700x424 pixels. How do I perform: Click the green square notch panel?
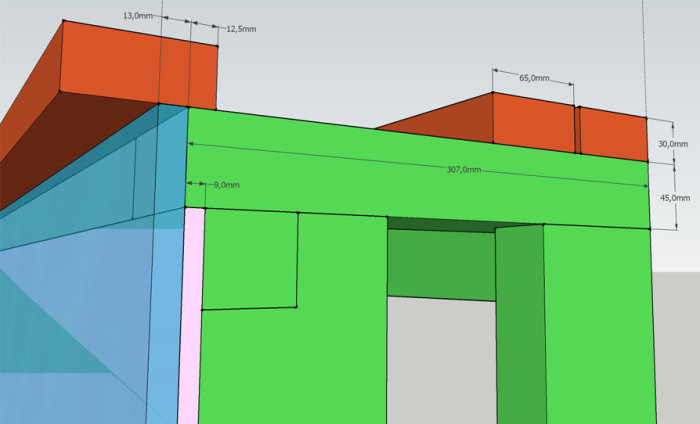coord(250,259)
